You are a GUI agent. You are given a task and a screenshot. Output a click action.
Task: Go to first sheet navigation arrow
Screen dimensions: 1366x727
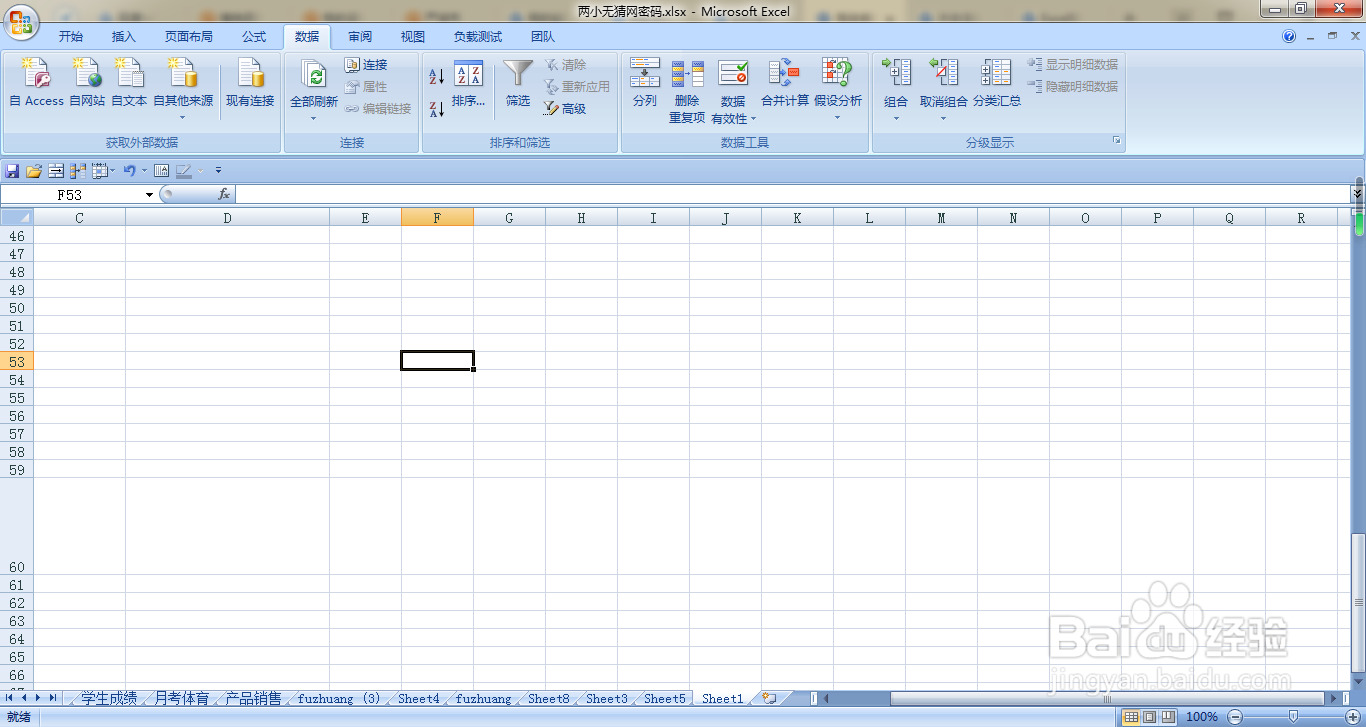tap(10, 698)
